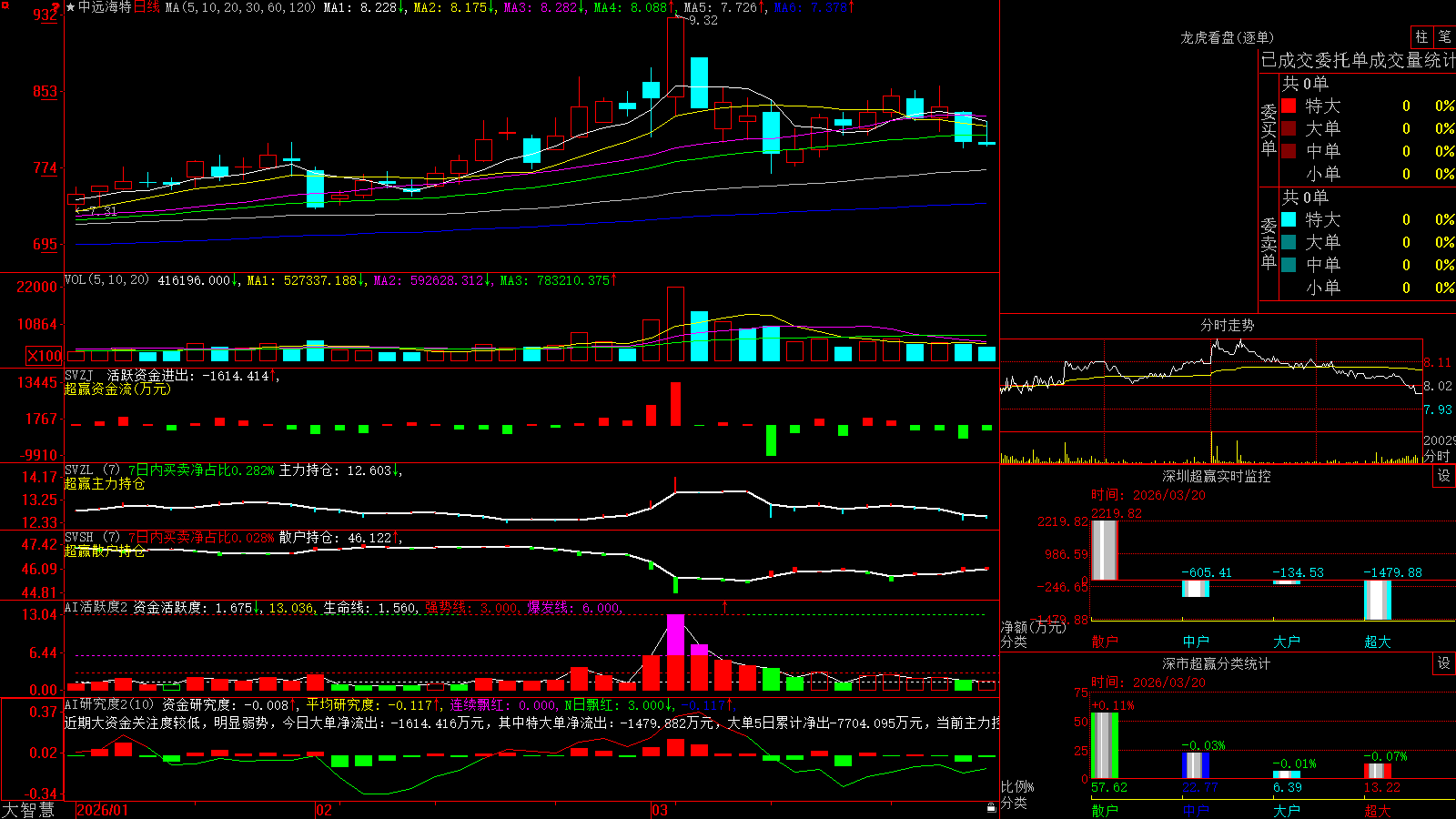Click the 强势线: 3.000 label
Viewport: 1456px width, 819px height.
point(472,608)
